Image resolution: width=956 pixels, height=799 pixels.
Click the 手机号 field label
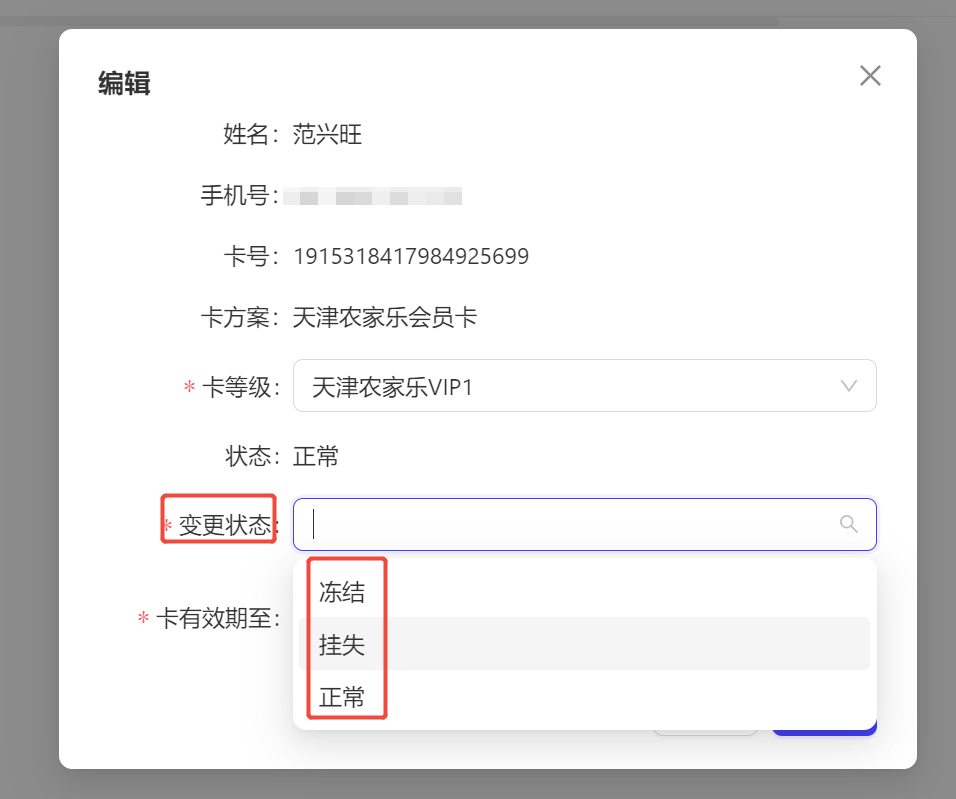(240, 196)
